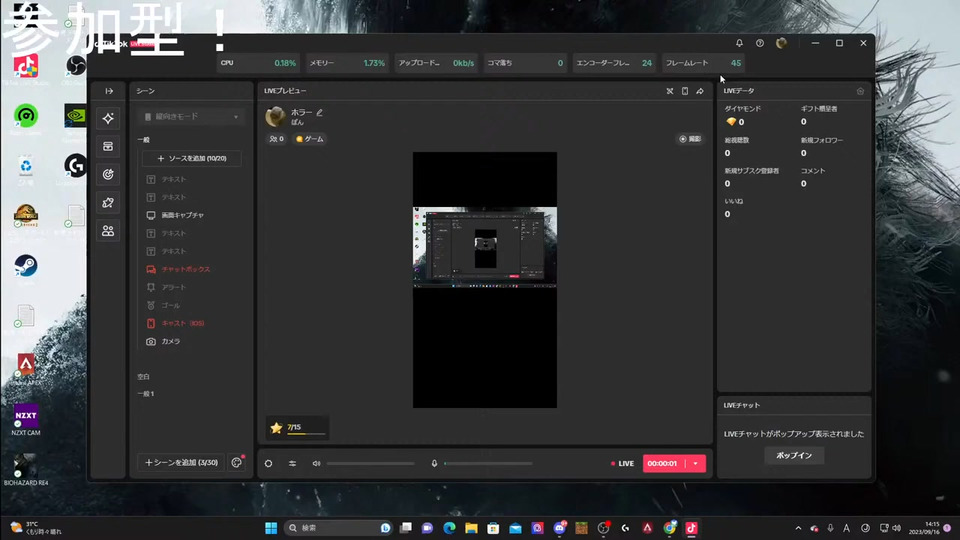Image resolution: width=960 pixels, height=540 pixels.
Task: Select the カメラ source
Action: point(171,341)
